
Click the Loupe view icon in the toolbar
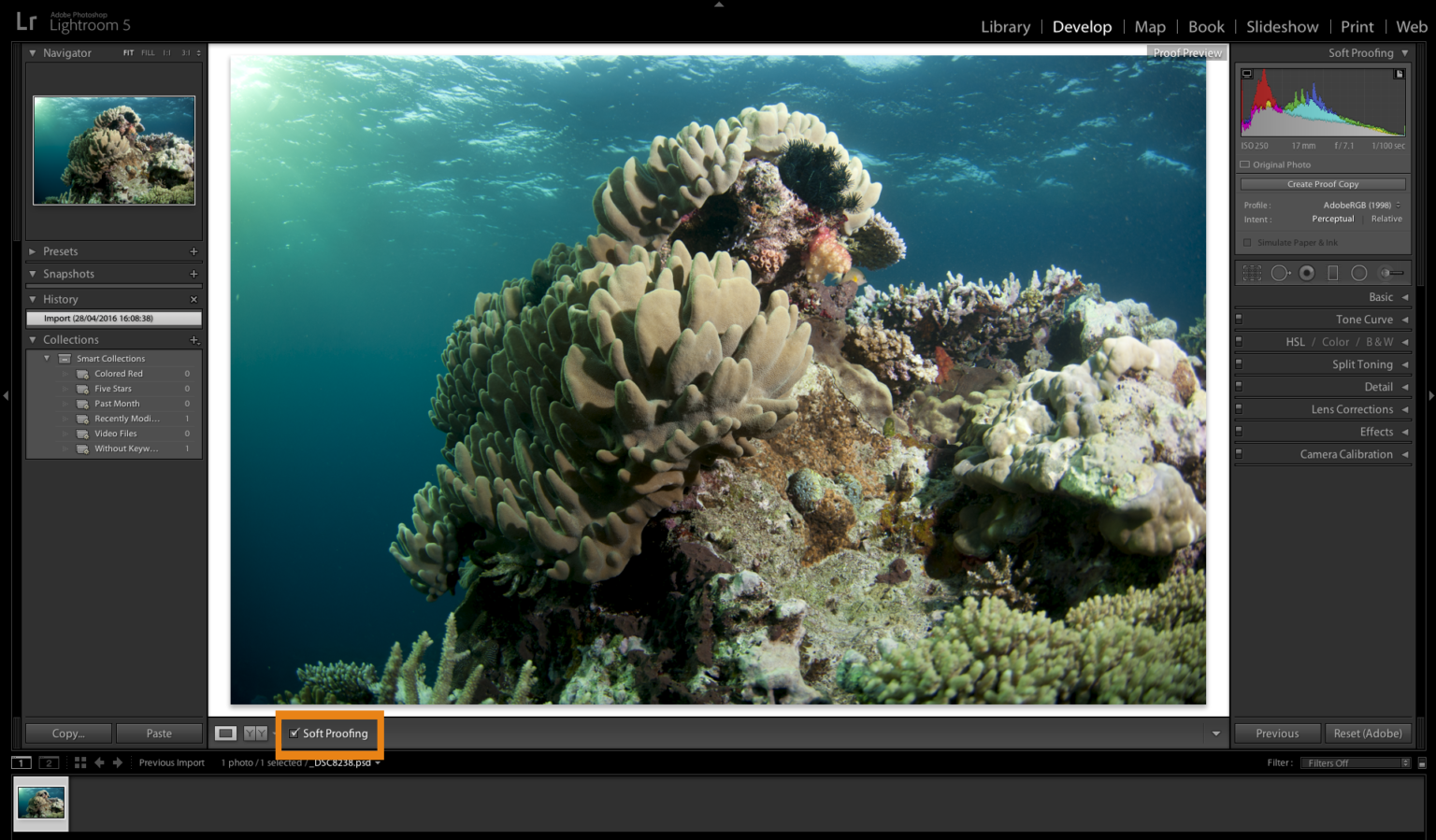point(225,733)
